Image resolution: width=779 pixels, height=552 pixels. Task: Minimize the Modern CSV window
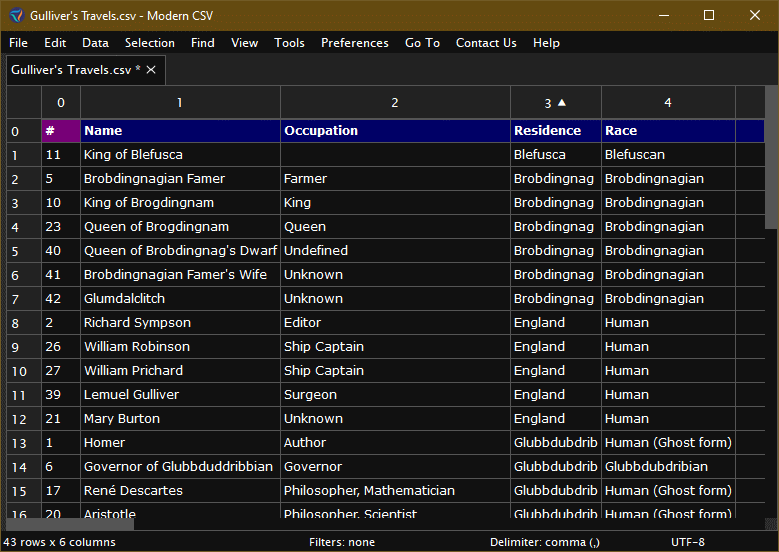(x=664, y=15)
